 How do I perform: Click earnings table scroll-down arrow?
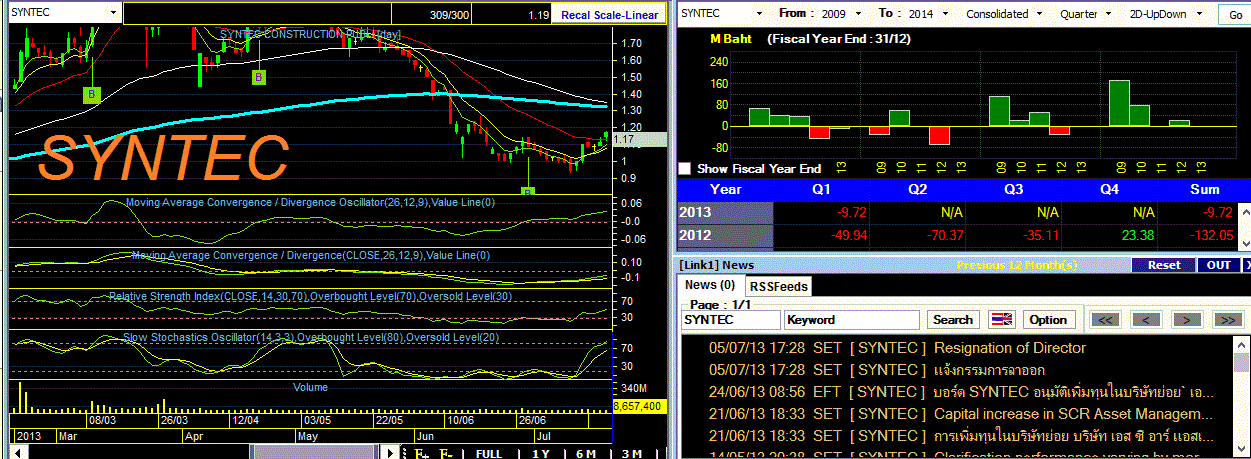pos(1245,241)
